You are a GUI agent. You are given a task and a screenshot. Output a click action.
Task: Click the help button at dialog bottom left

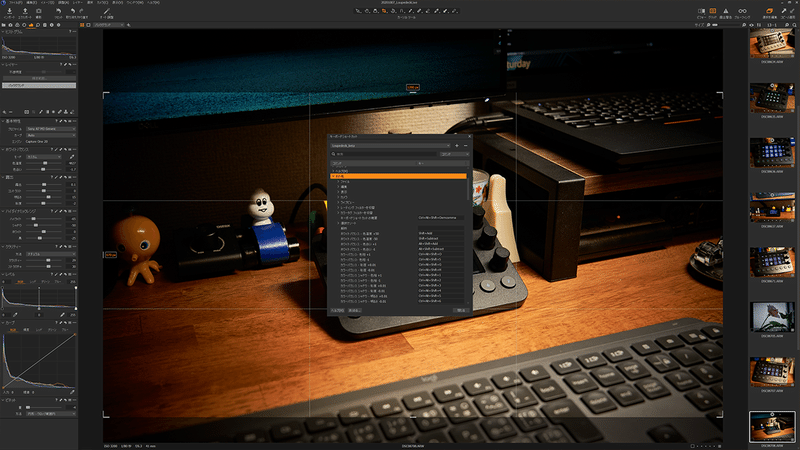pyautogui.click(x=337, y=310)
